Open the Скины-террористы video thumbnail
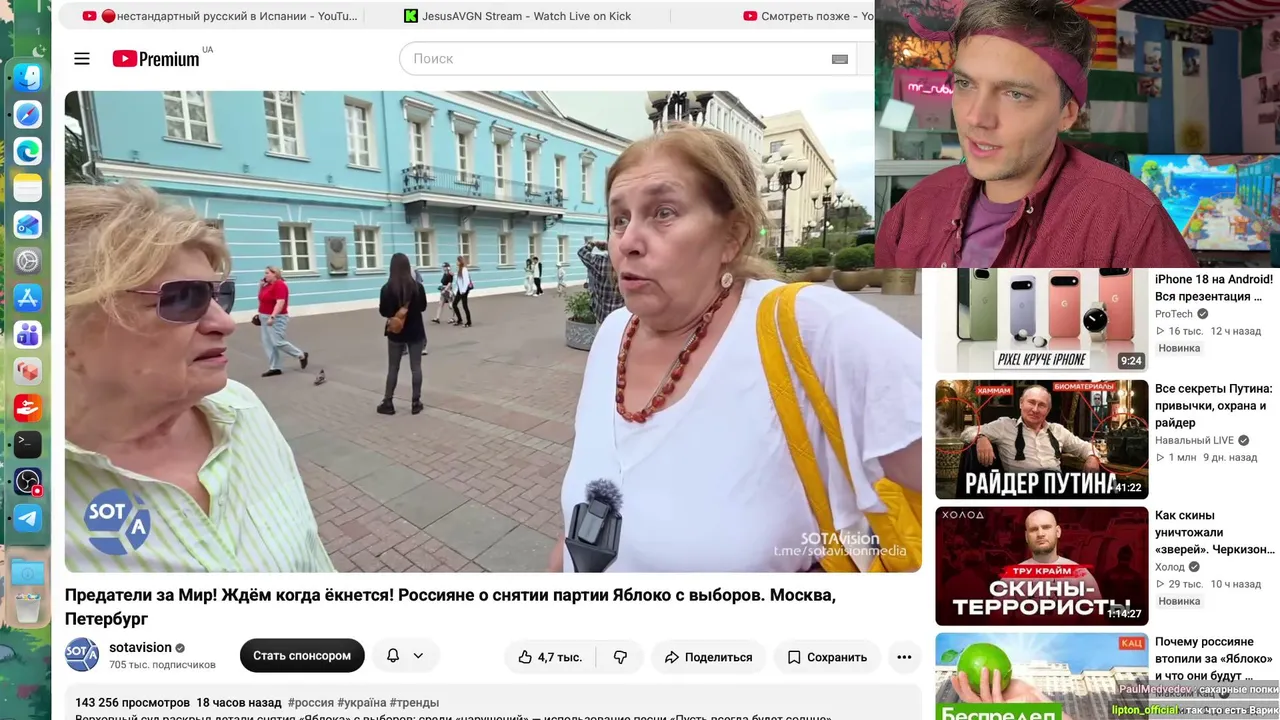Image resolution: width=1280 pixels, height=720 pixels. [x=1041, y=566]
